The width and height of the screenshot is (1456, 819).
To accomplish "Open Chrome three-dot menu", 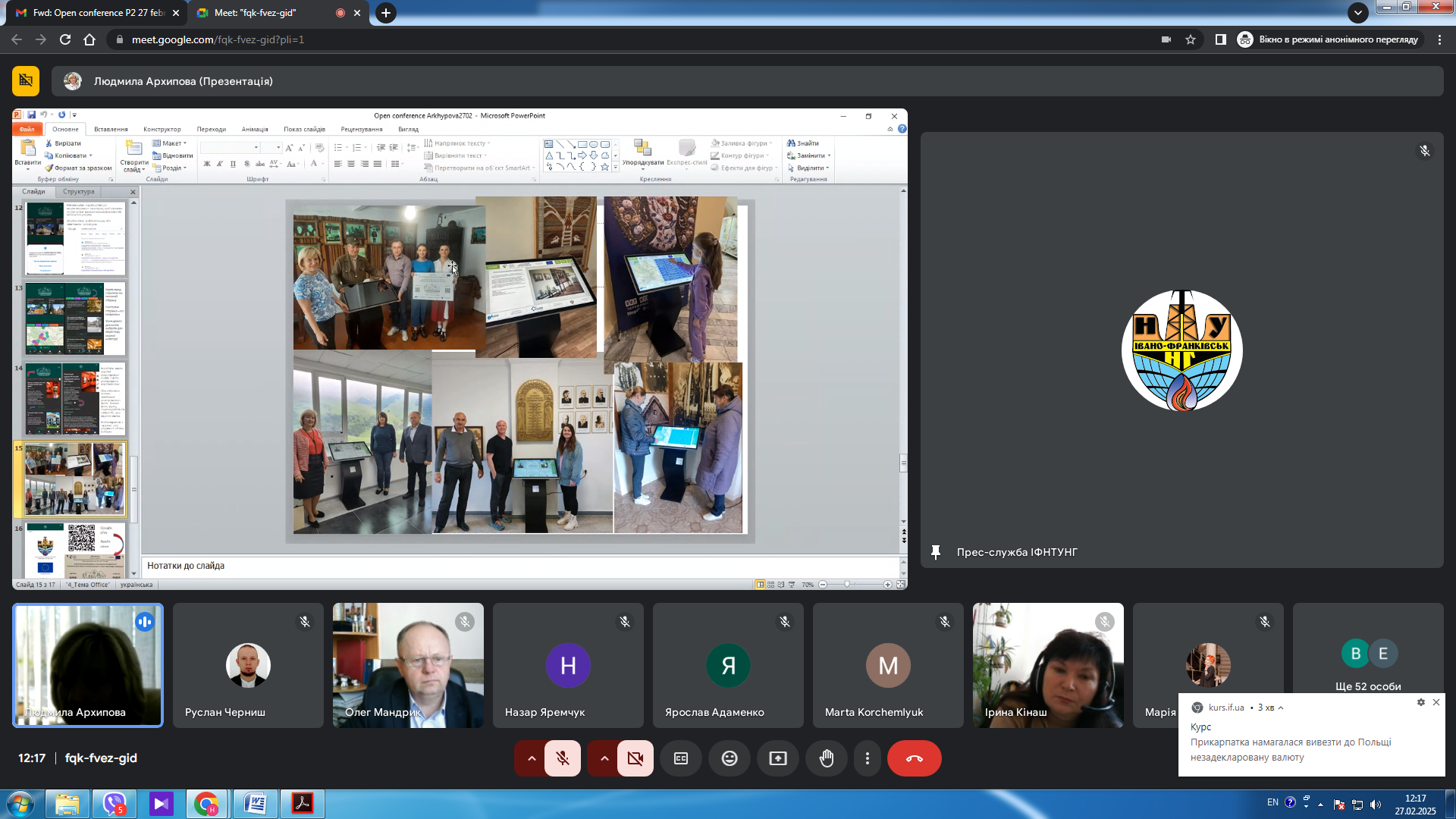I will [1439, 39].
